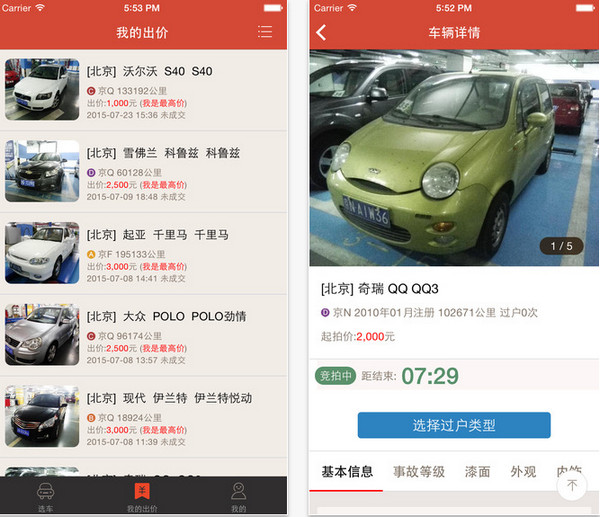Image resolution: width=600 pixels, height=517 pixels.
Task: Open the 现代 伊兰特 car thumbnail
Action: tap(42, 416)
